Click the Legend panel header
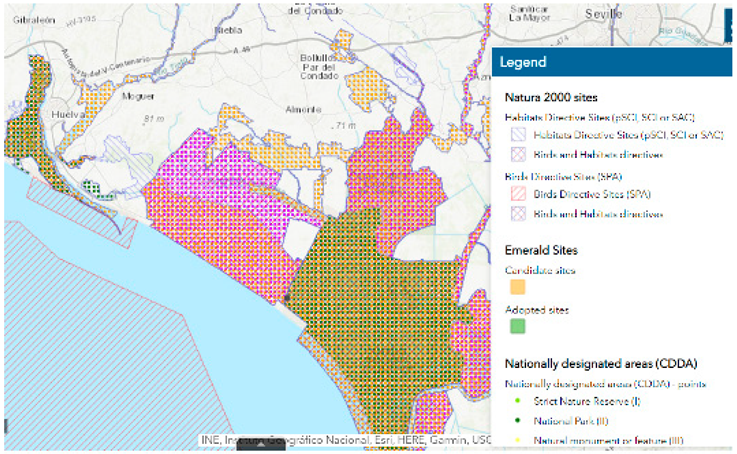Viewport: 737px width, 454px height. (612, 62)
